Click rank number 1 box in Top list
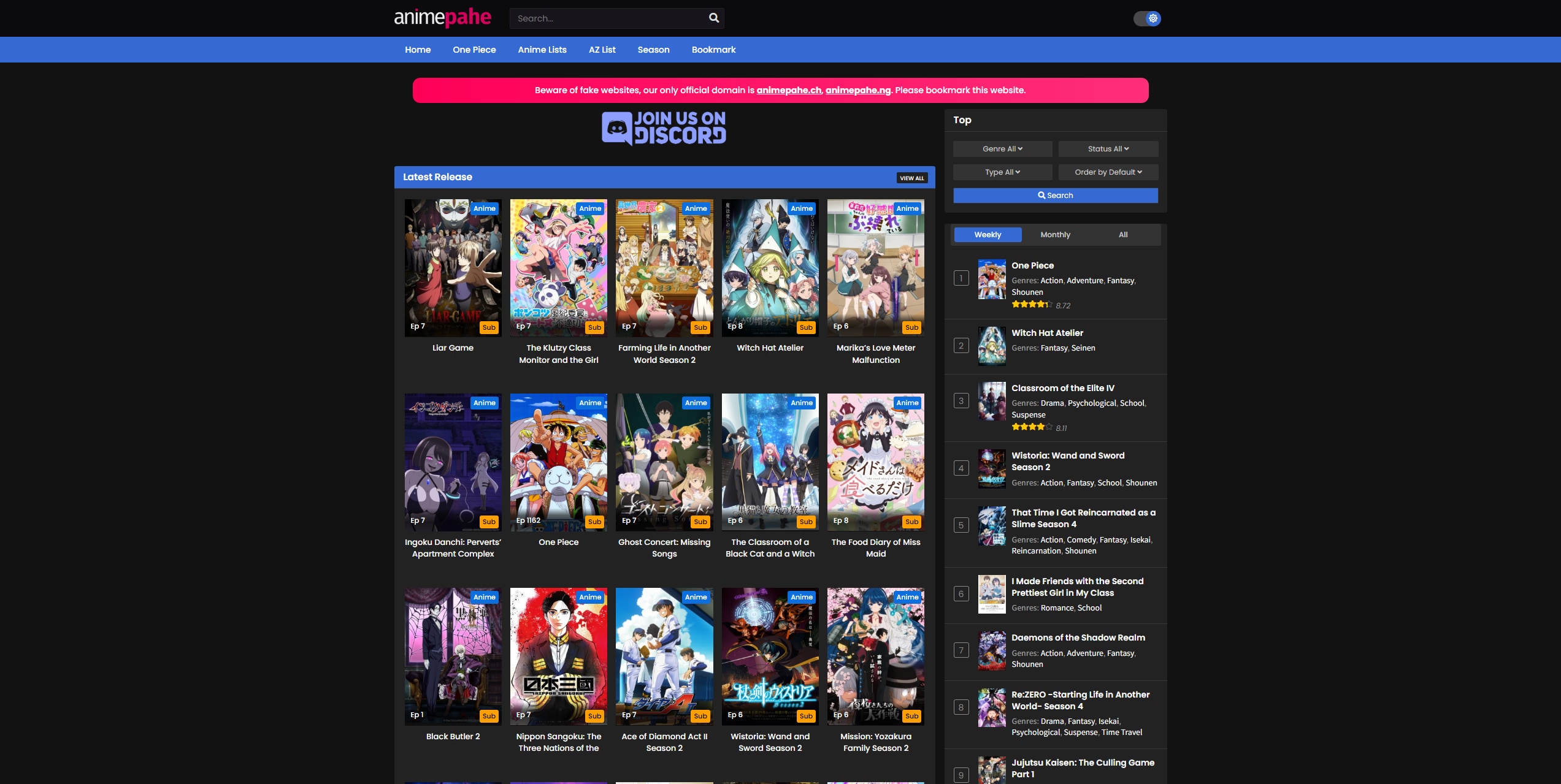Image resolution: width=1561 pixels, height=784 pixels. [961, 278]
